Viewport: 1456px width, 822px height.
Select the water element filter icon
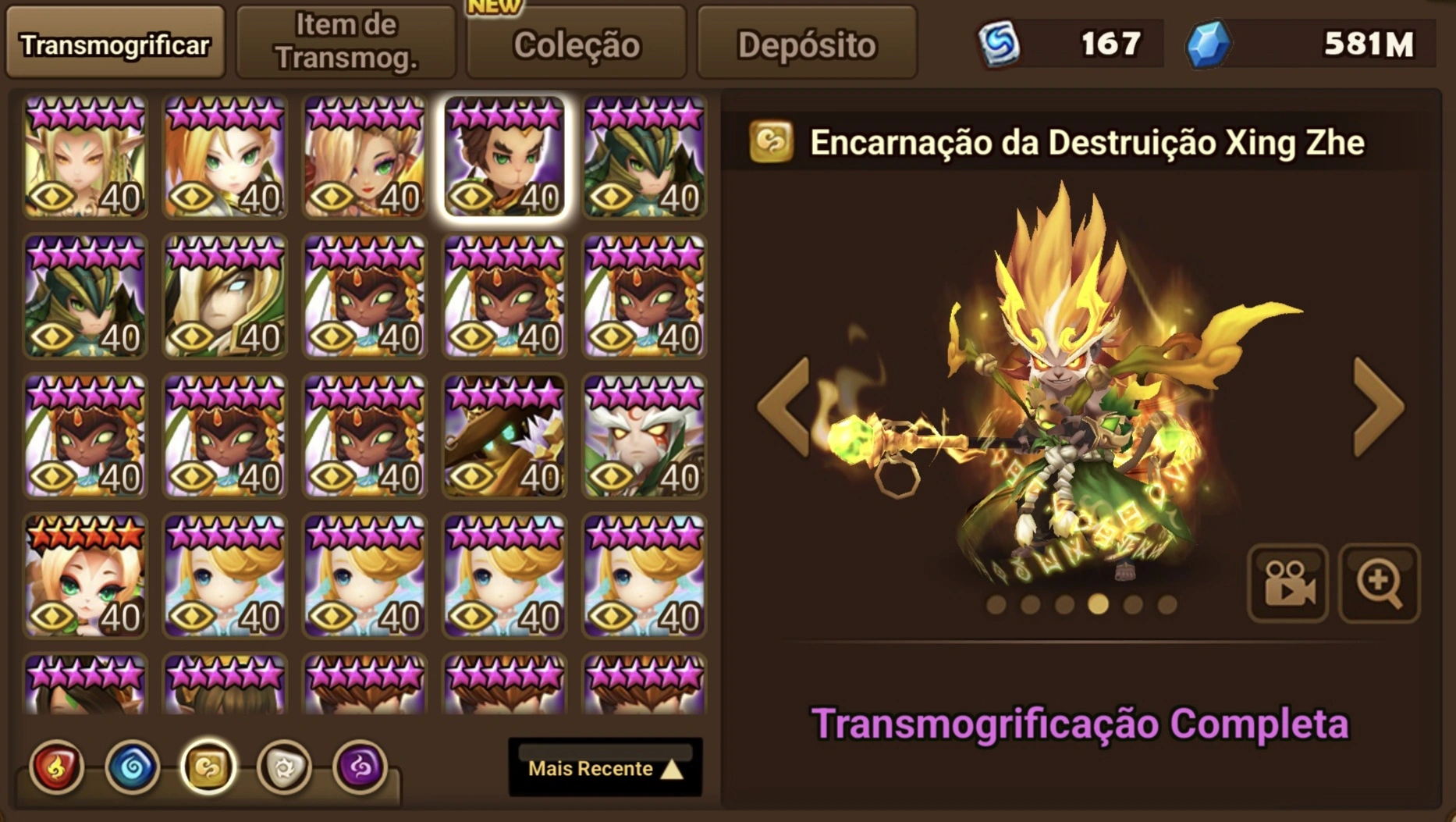click(133, 767)
